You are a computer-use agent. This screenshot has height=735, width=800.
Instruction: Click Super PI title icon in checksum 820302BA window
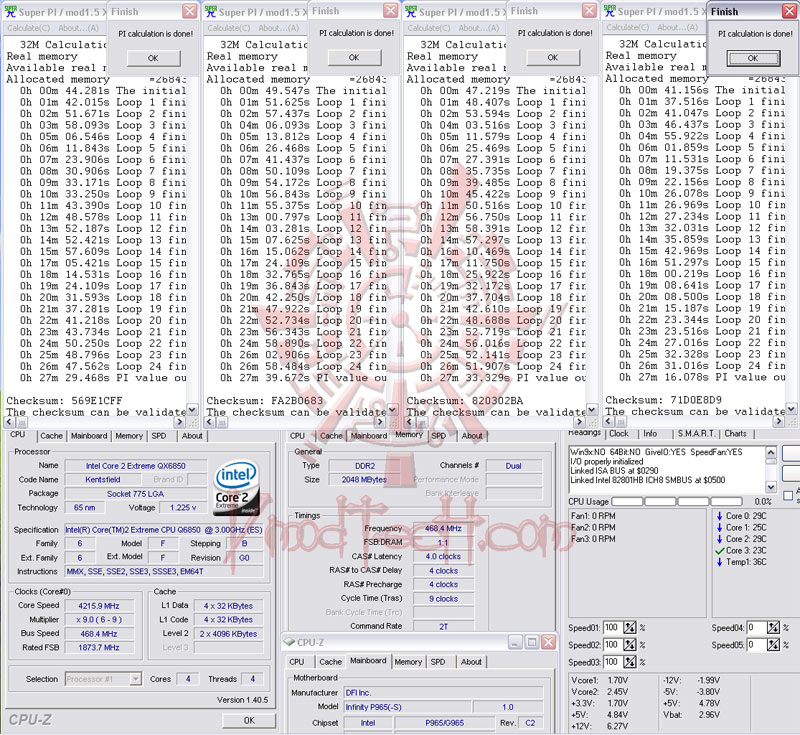[x=411, y=11]
